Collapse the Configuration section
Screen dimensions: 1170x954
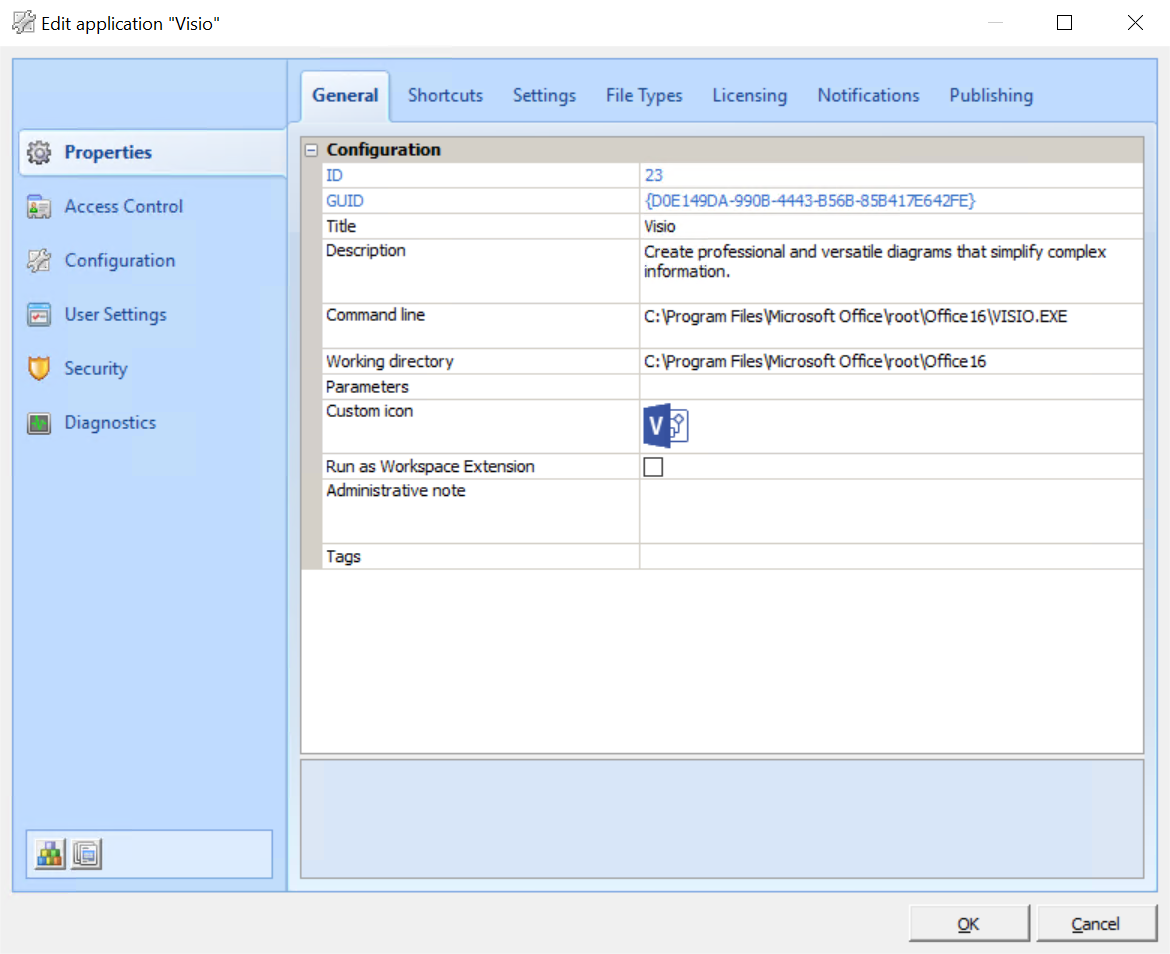311,150
